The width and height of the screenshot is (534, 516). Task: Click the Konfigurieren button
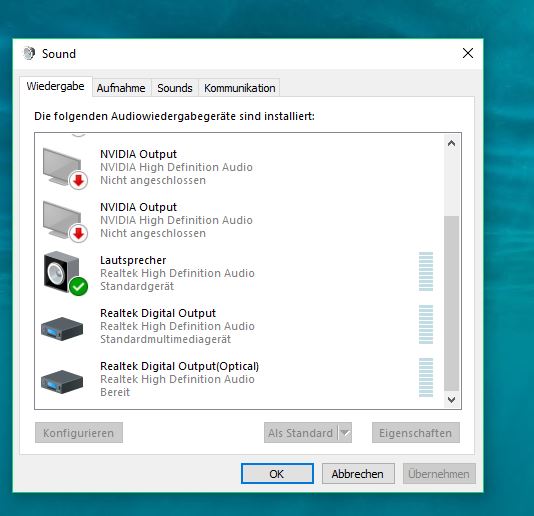(79, 433)
